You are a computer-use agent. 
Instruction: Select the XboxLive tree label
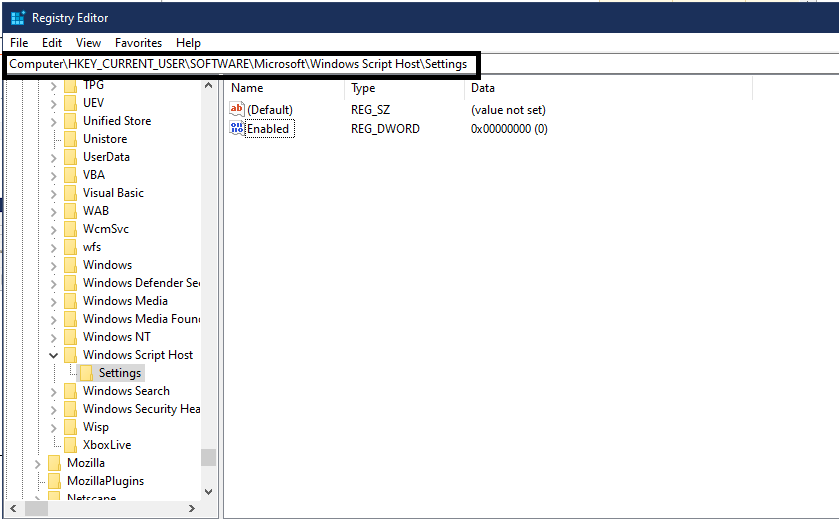[x=107, y=445]
